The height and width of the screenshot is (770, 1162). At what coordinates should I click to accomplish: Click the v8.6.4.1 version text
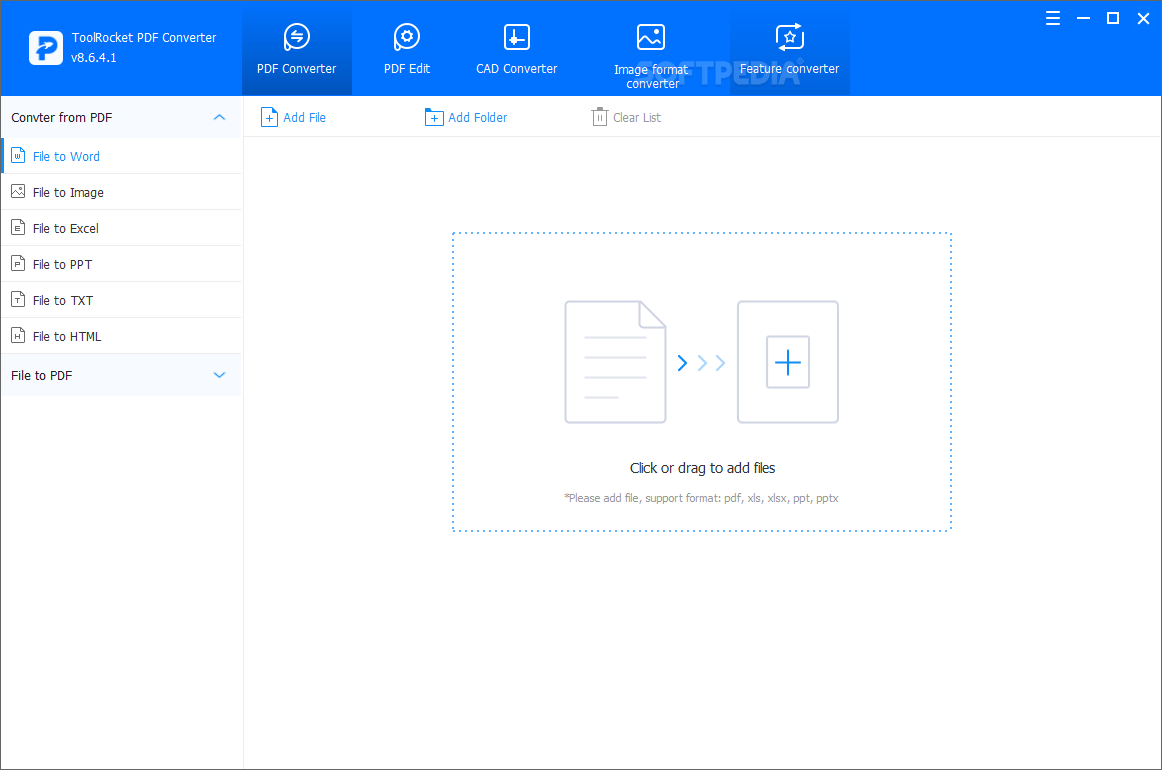click(x=94, y=58)
